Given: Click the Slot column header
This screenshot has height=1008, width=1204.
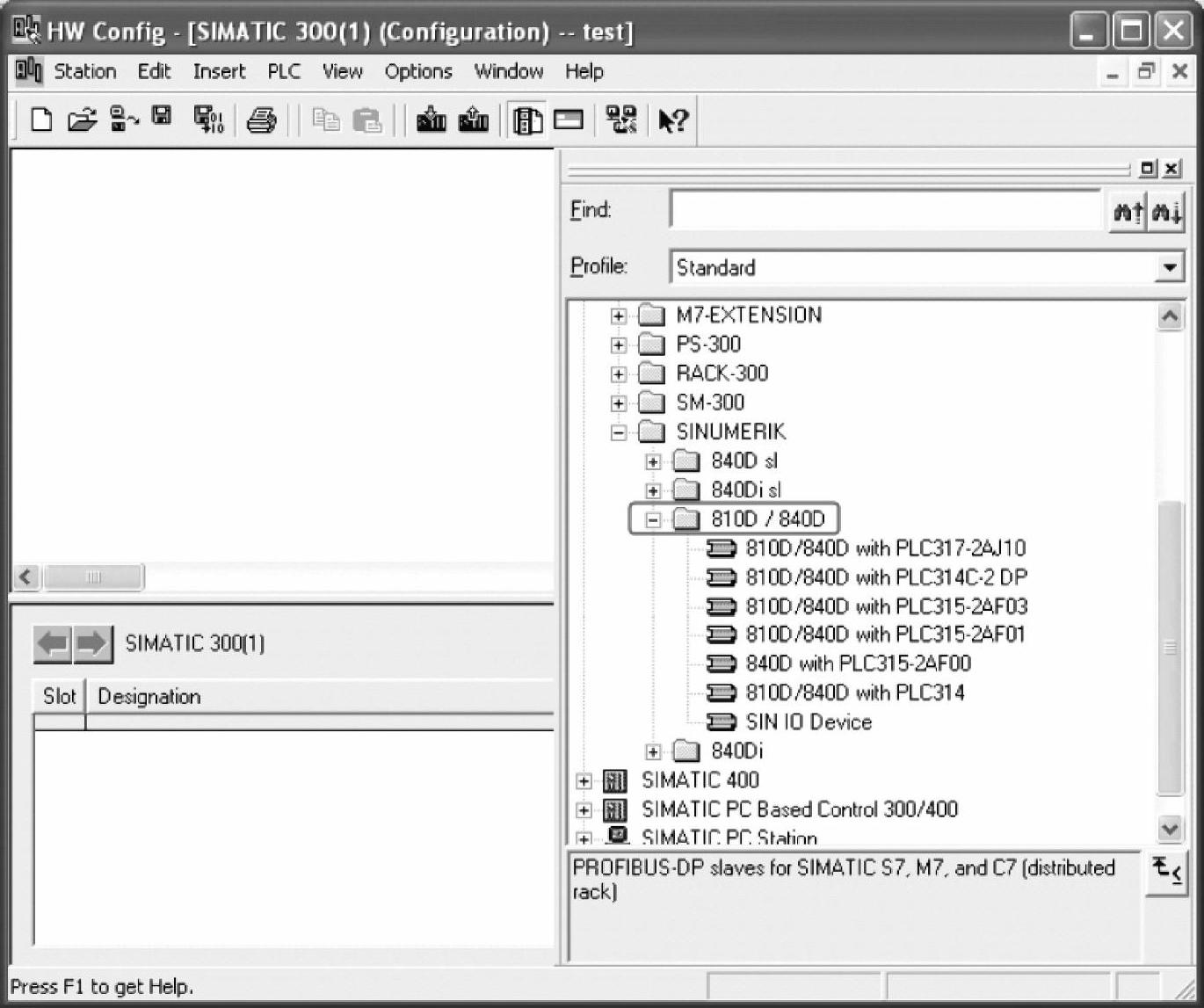Looking at the screenshot, I should pos(59,696).
